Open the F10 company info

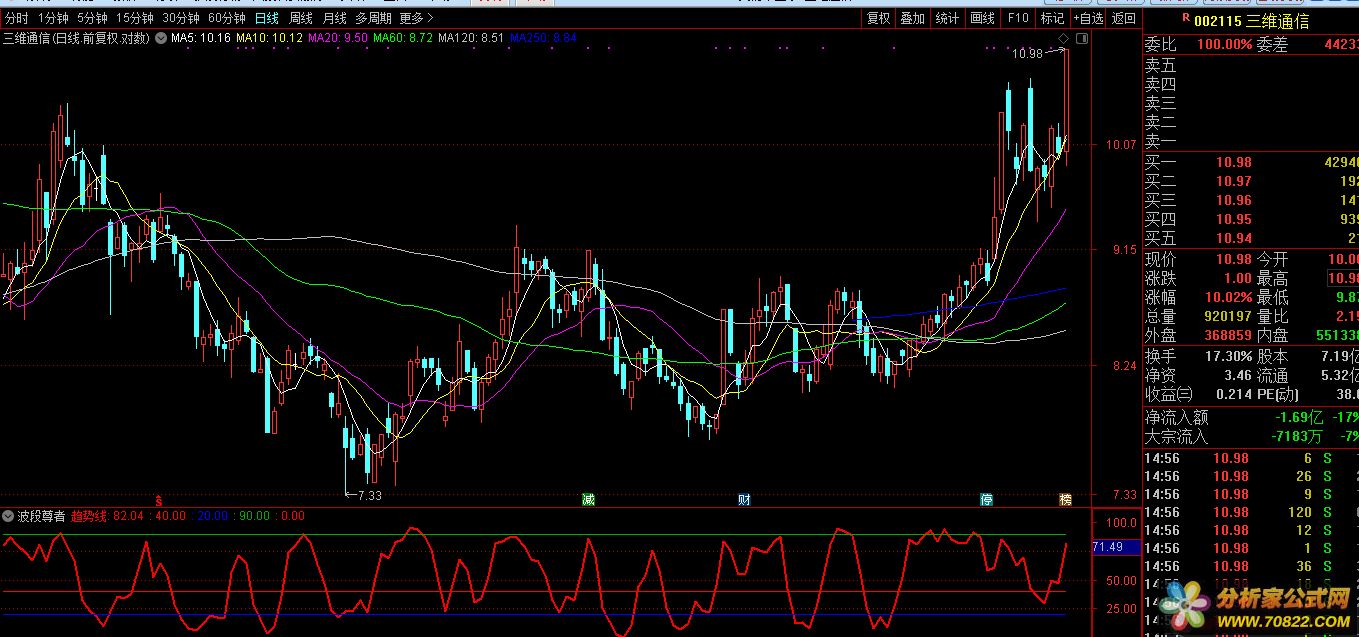(1018, 18)
